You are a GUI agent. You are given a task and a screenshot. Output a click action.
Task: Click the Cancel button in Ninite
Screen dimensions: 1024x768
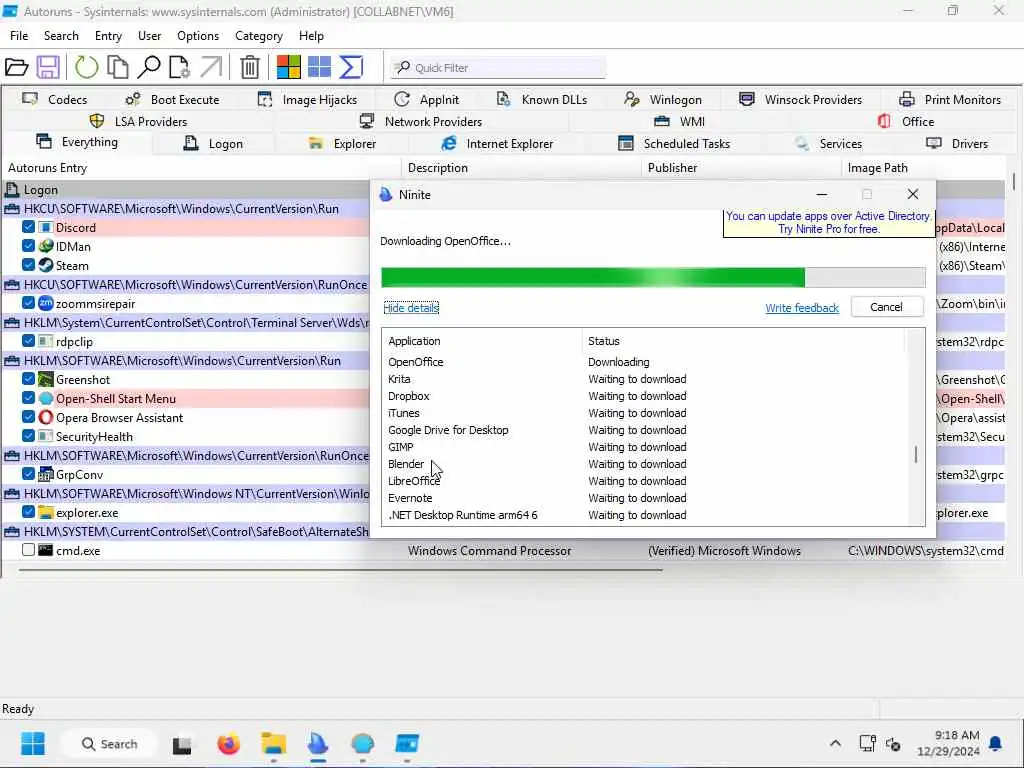[886, 307]
